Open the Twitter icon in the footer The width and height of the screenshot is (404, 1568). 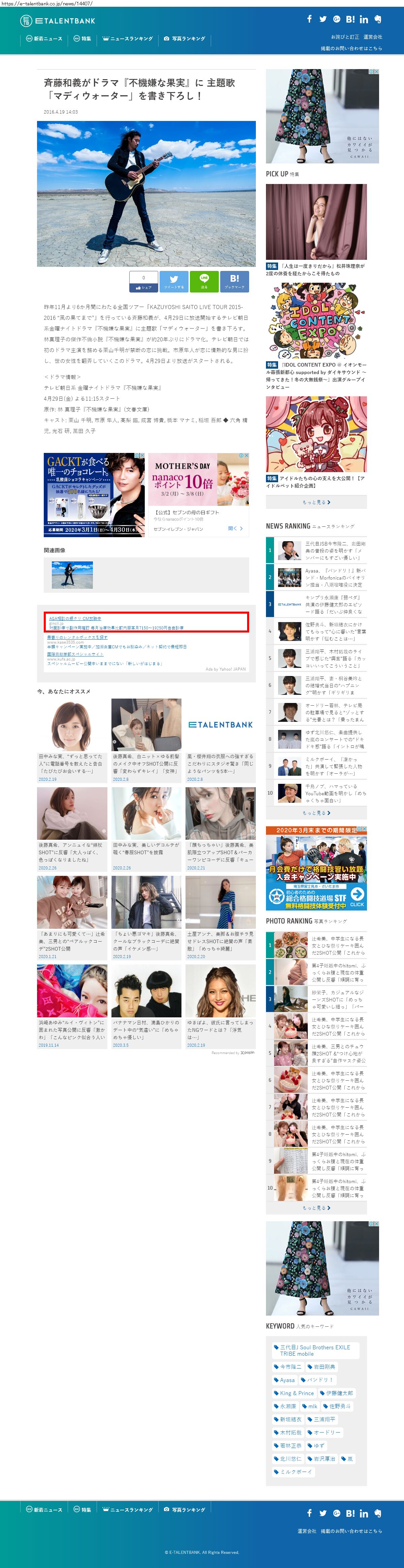323,1513
